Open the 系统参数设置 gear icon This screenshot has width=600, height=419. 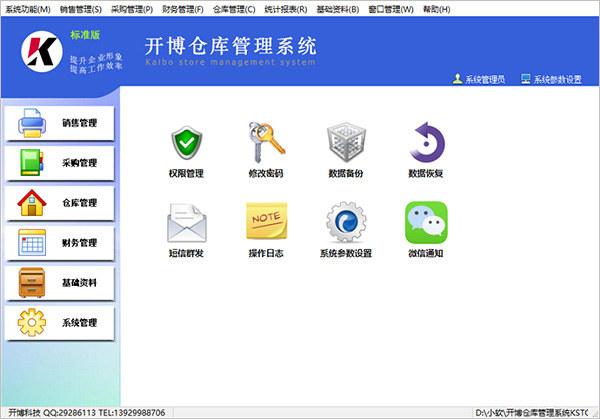pyautogui.click(x=346, y=222)
